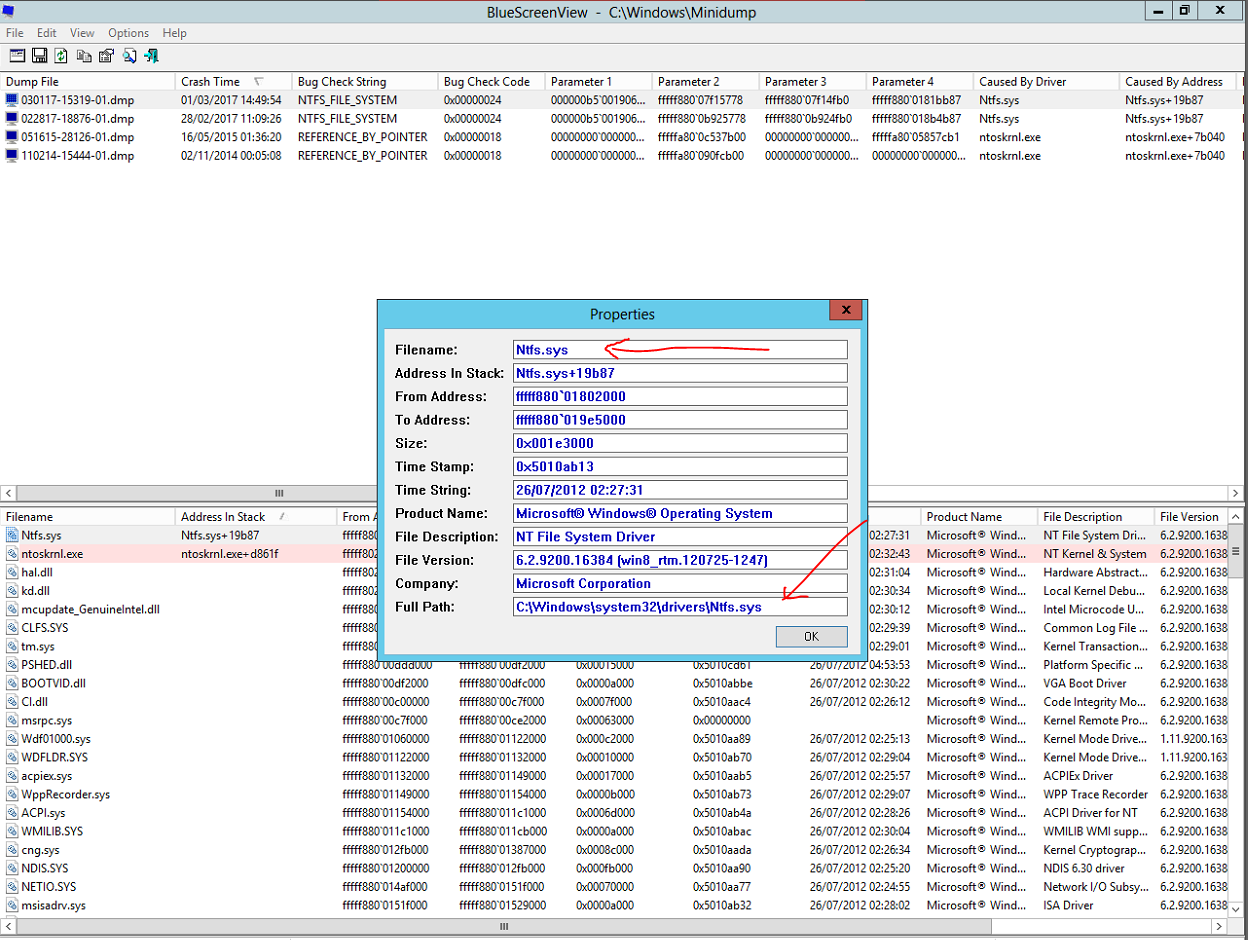The width and height of the screenshot is (1248, 940).
Task: Click the Company field in Properties
Action: click(680, 583)
